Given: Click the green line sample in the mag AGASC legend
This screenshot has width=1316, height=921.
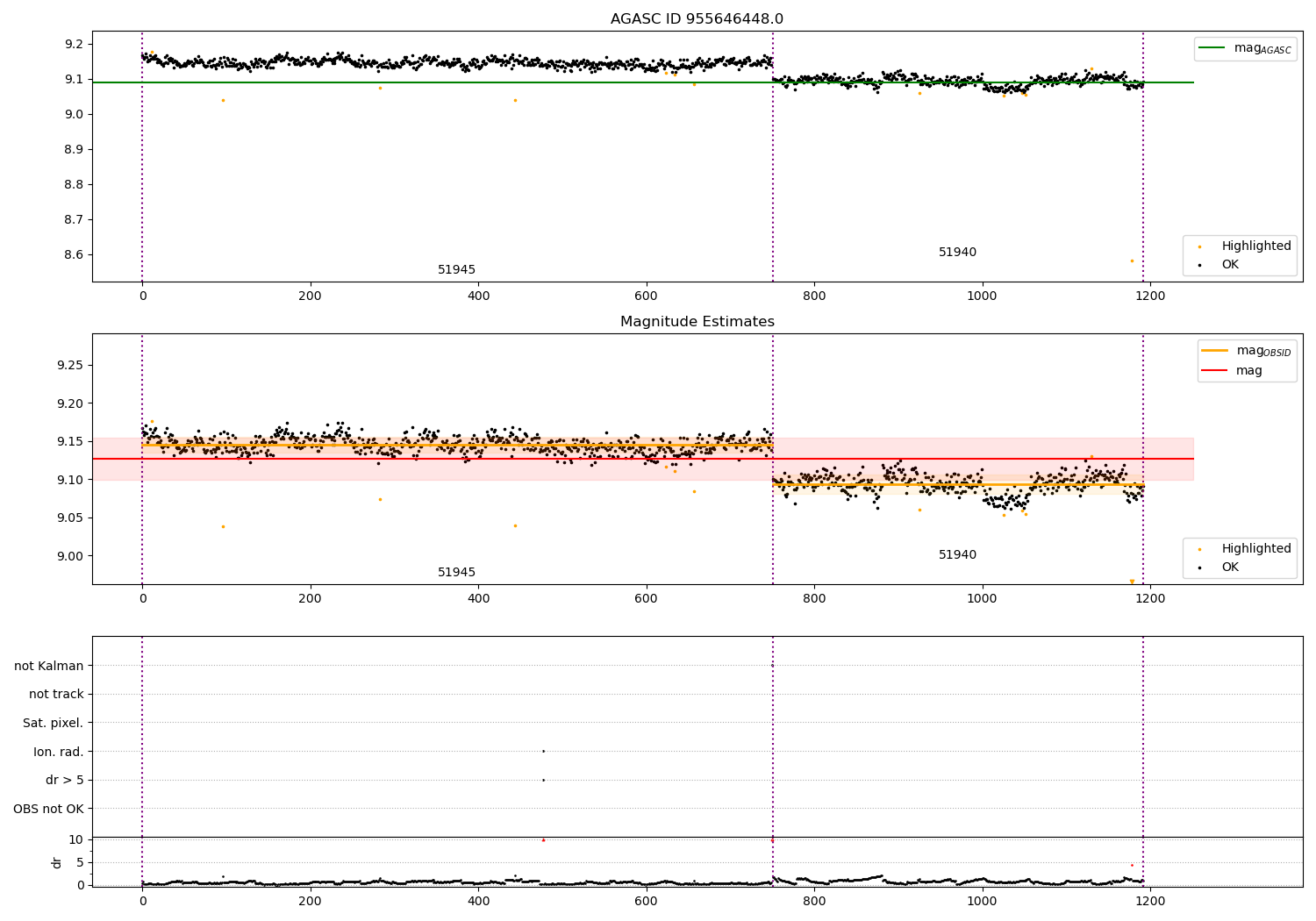Looking at the screenshot, I should point(1212,48).
